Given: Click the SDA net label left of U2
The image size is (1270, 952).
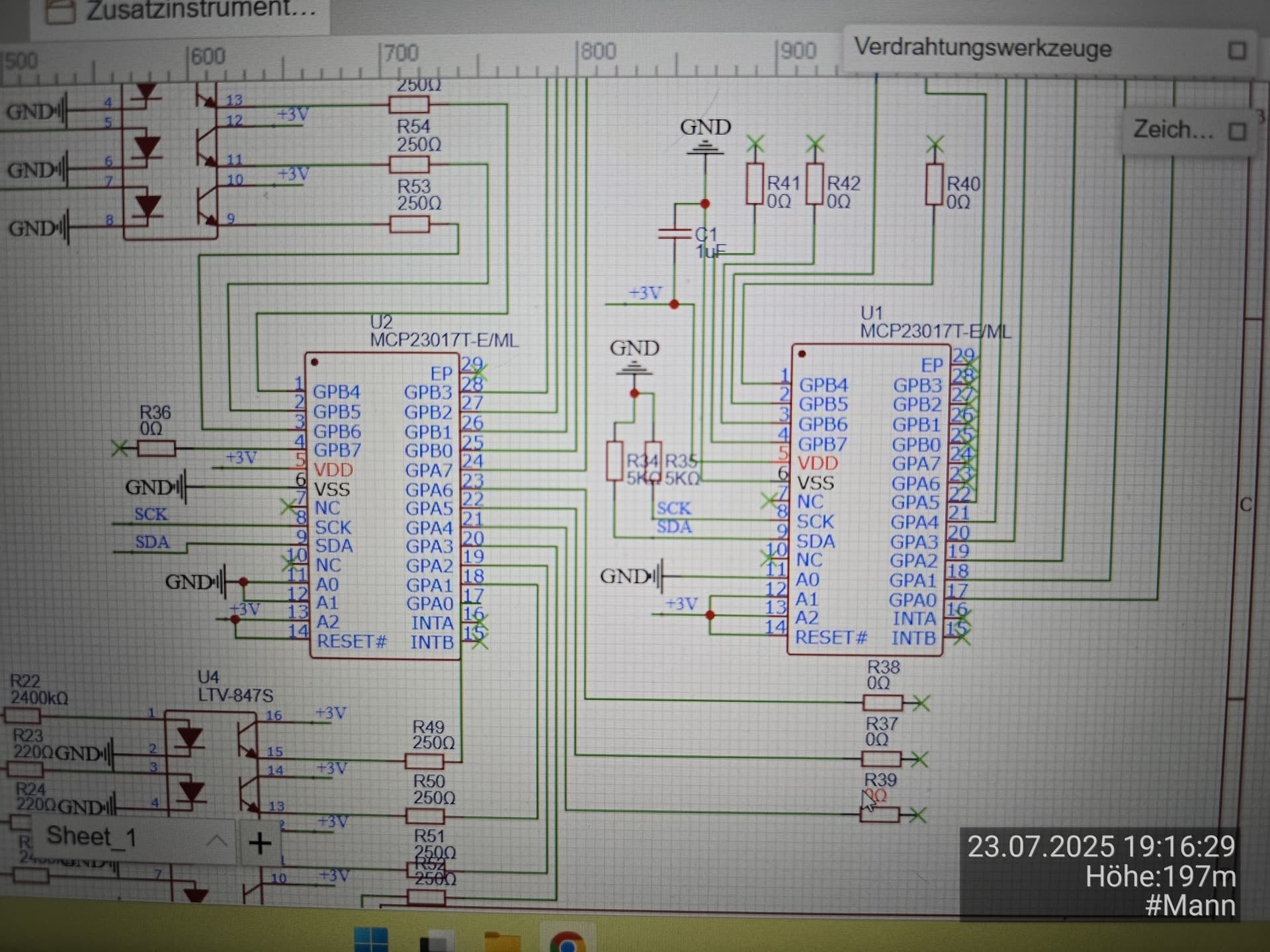Looking at the screenshot, I should coord(151,542).
